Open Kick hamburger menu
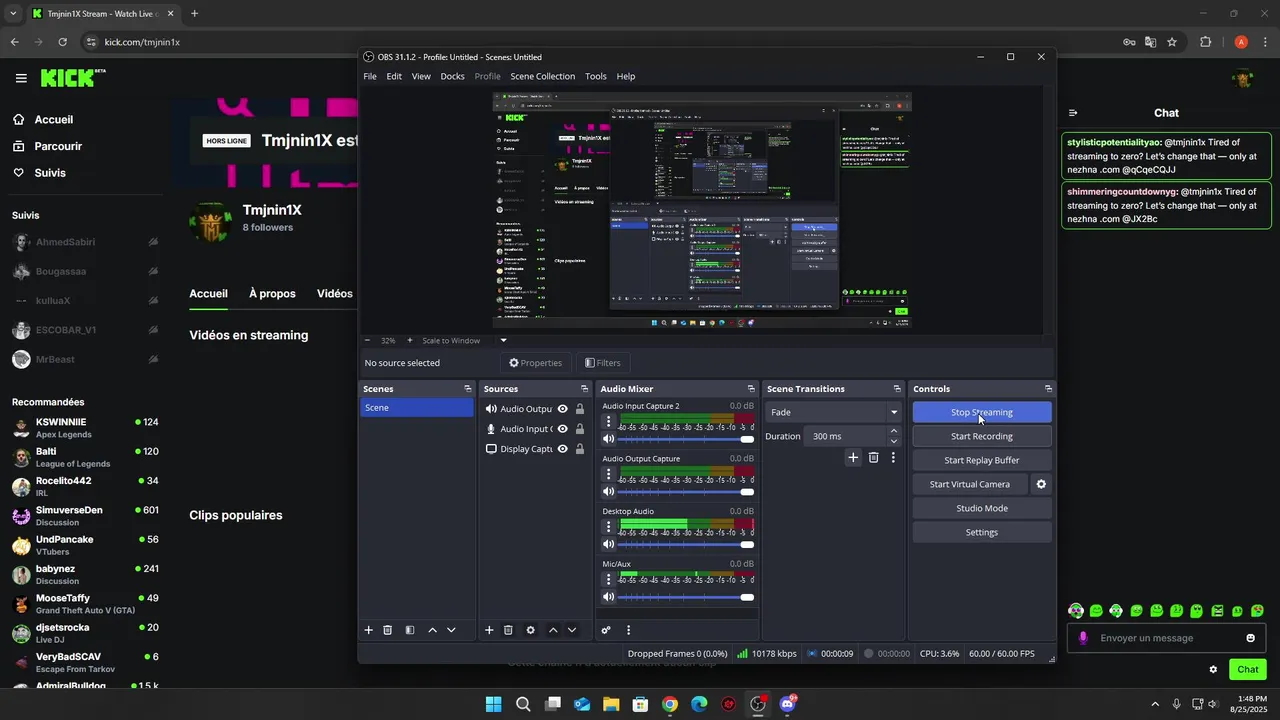Image resolution: width=1280 pixels, height=720 pixels. pos(21,78)
